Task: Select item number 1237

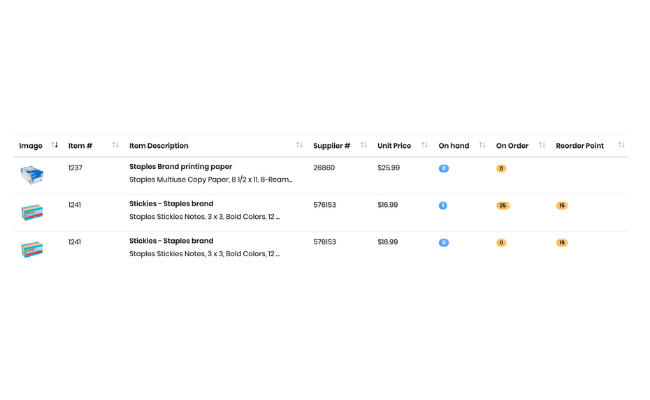Action: coord(75,168)
